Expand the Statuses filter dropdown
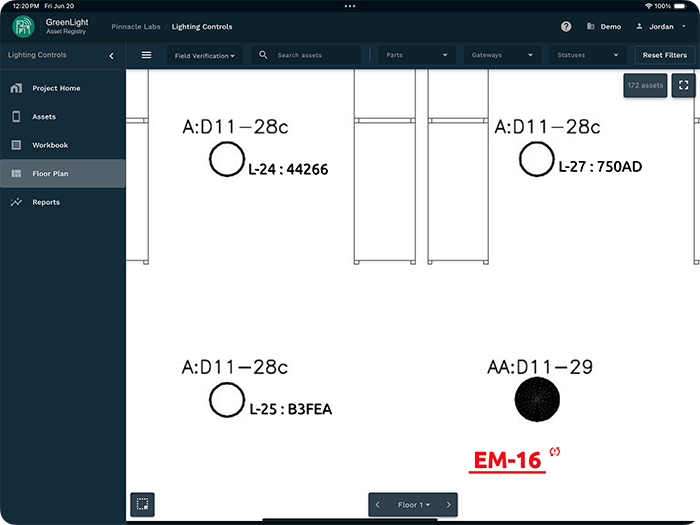 pos(588,55)
